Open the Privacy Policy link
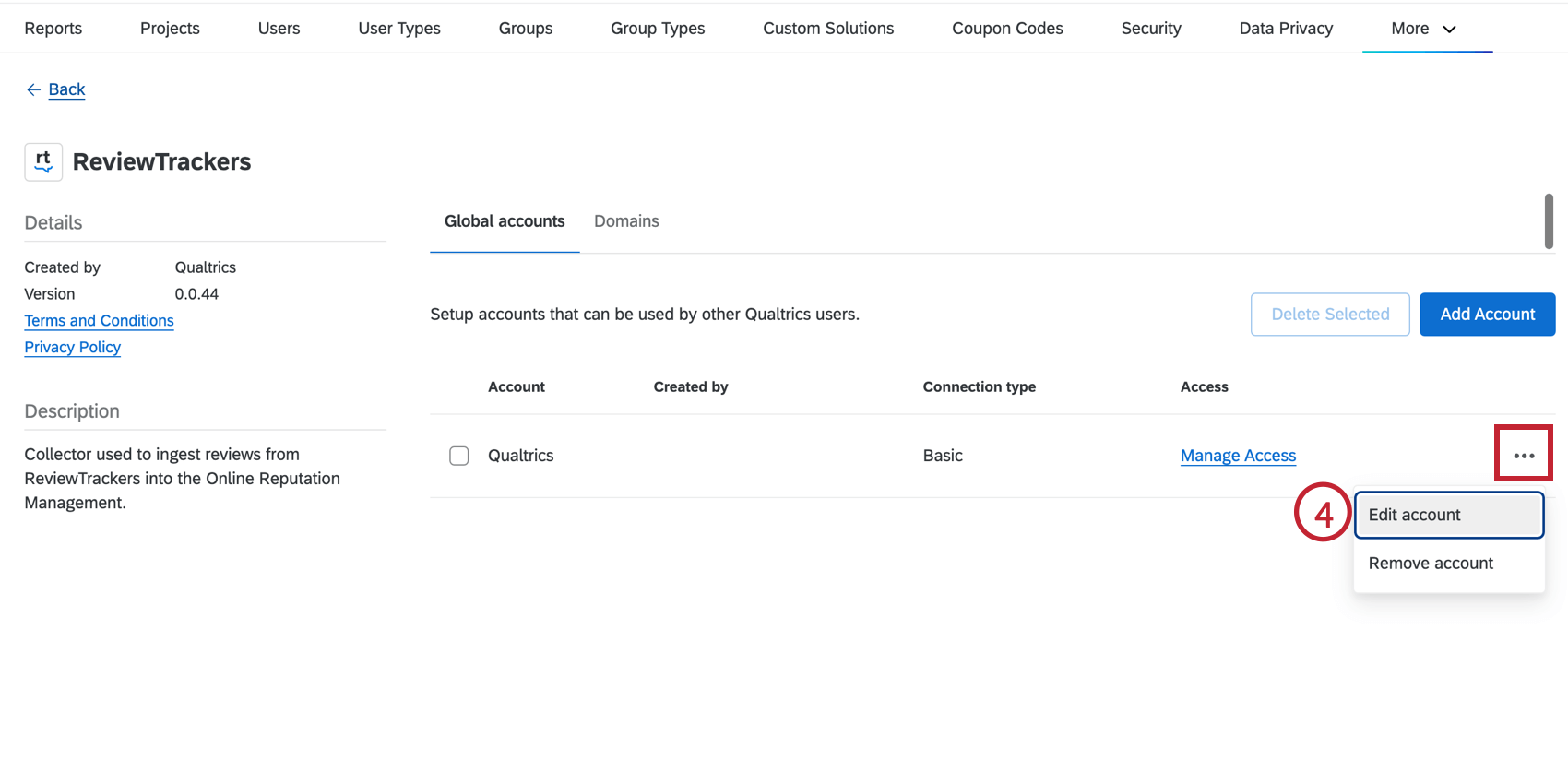The width and height of the screenshot is (1568, 784). click(x=73, y=348)
